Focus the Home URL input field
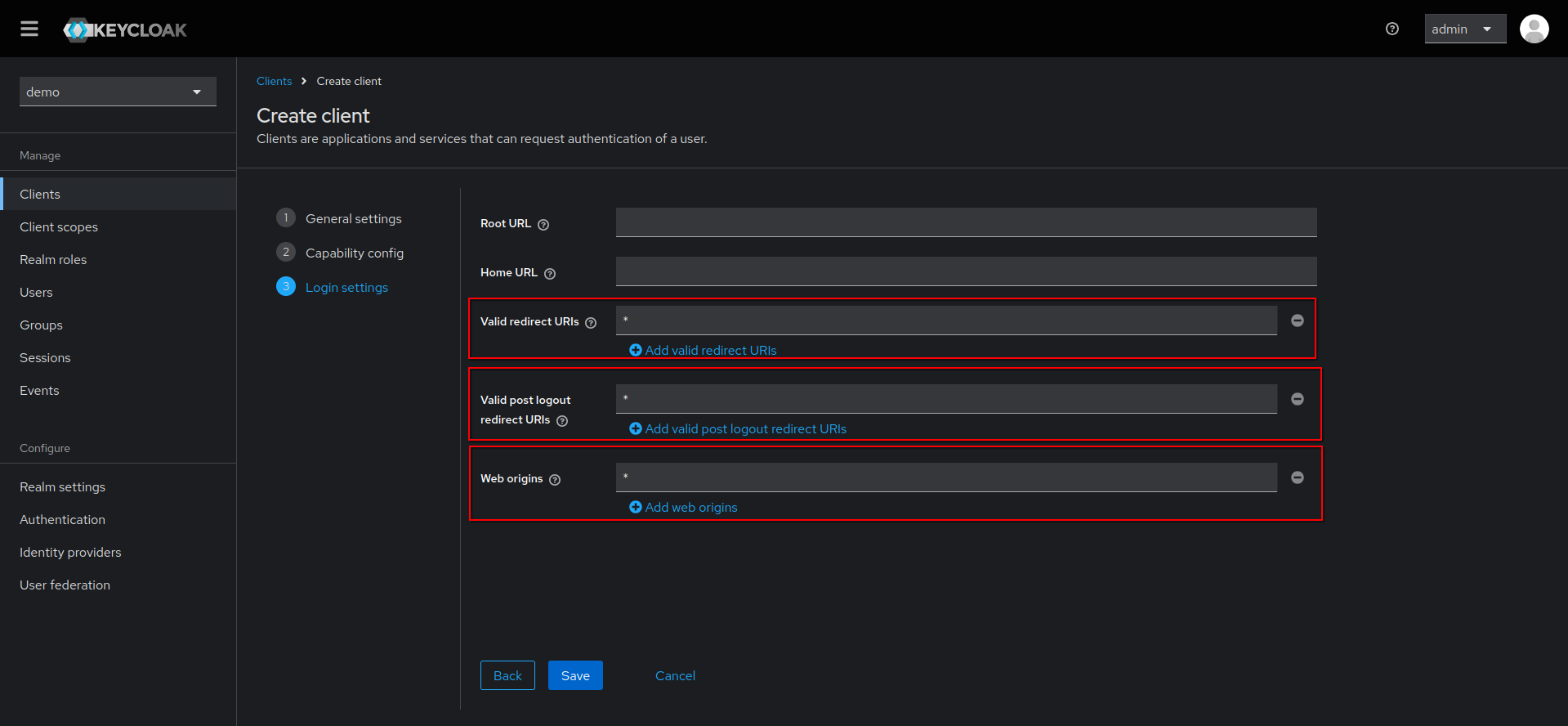The width and height of the screenshot is (1568, 726). click(966, 271)
